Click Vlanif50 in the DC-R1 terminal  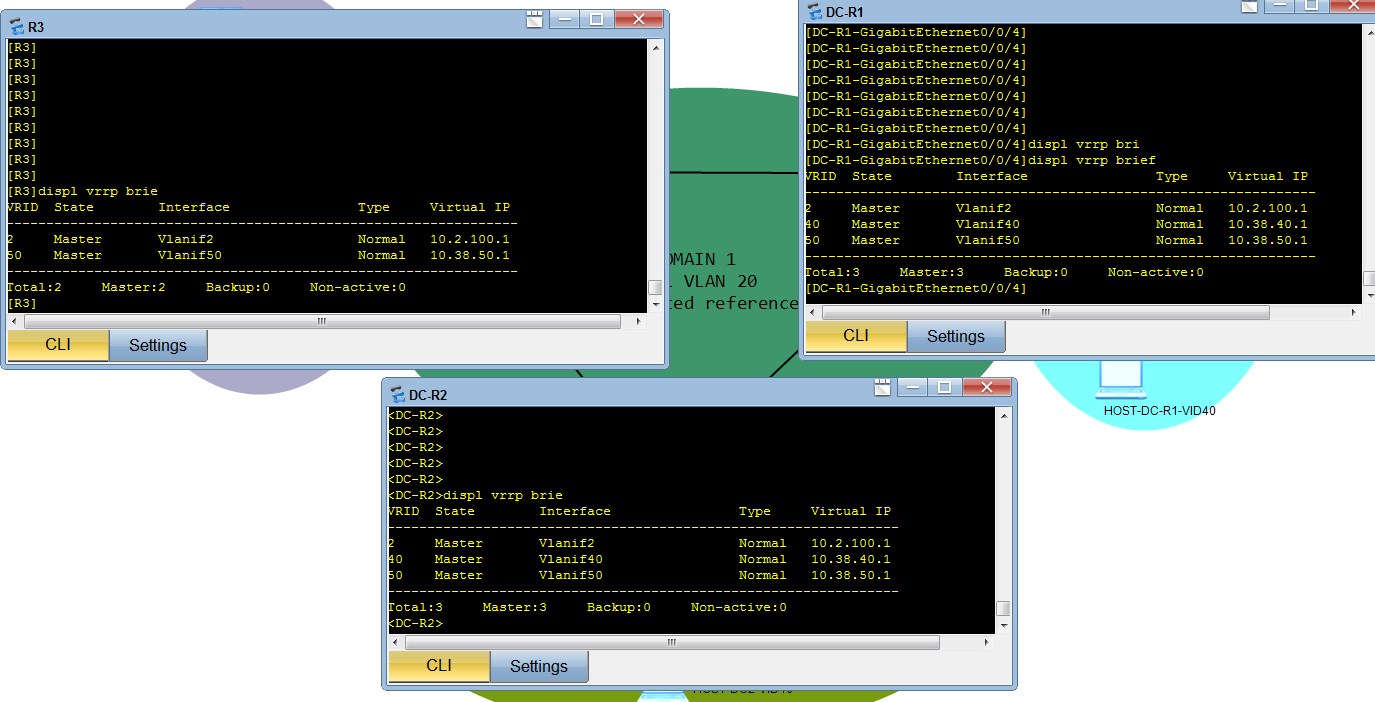(x=988, y=240)
